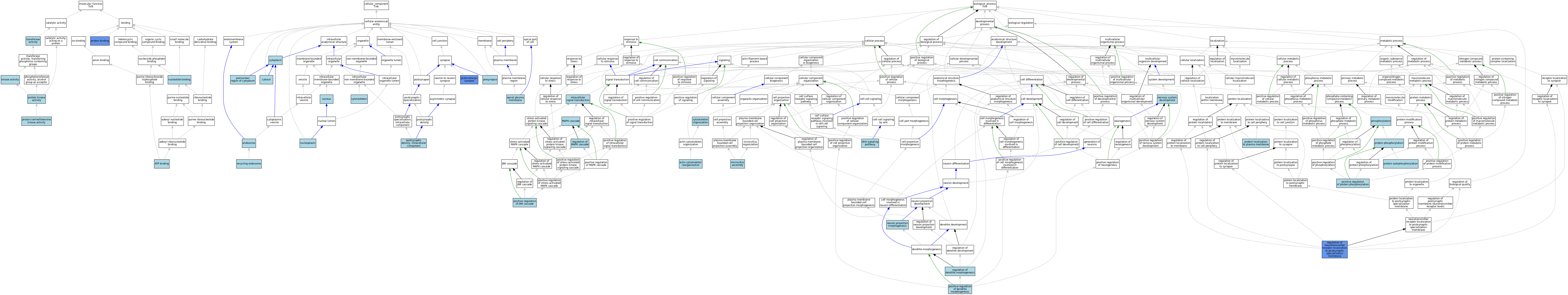This screenshot has height=295, width=1568.
Task: Select the 'nucleus' node
Action: [327, 99]
